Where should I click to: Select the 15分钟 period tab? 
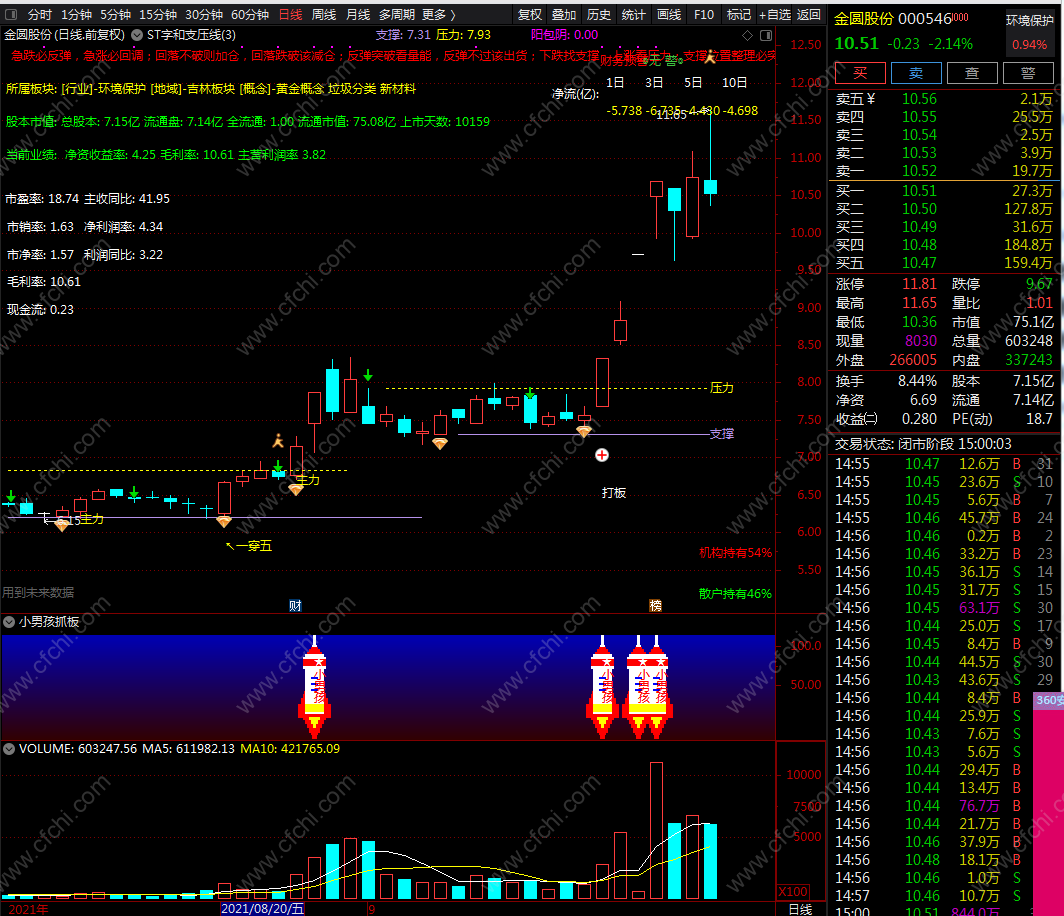click(158, 14)
